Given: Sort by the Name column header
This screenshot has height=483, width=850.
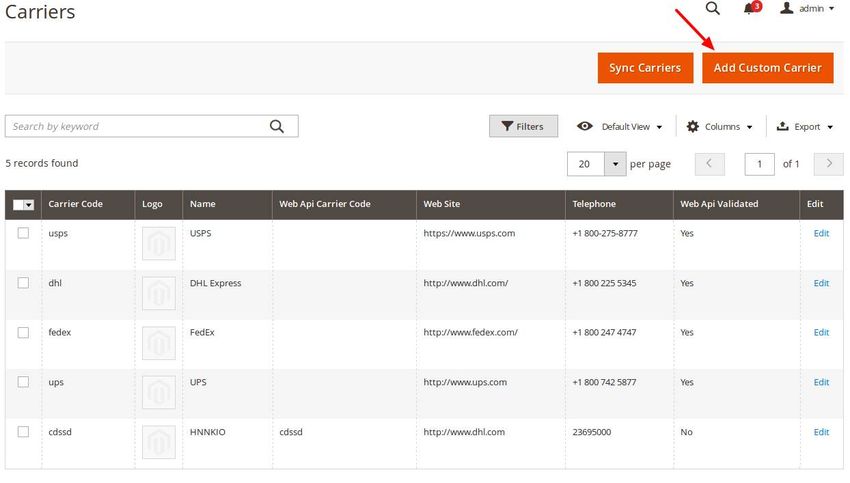Looking at the screenshot, I should coord(227,204).
